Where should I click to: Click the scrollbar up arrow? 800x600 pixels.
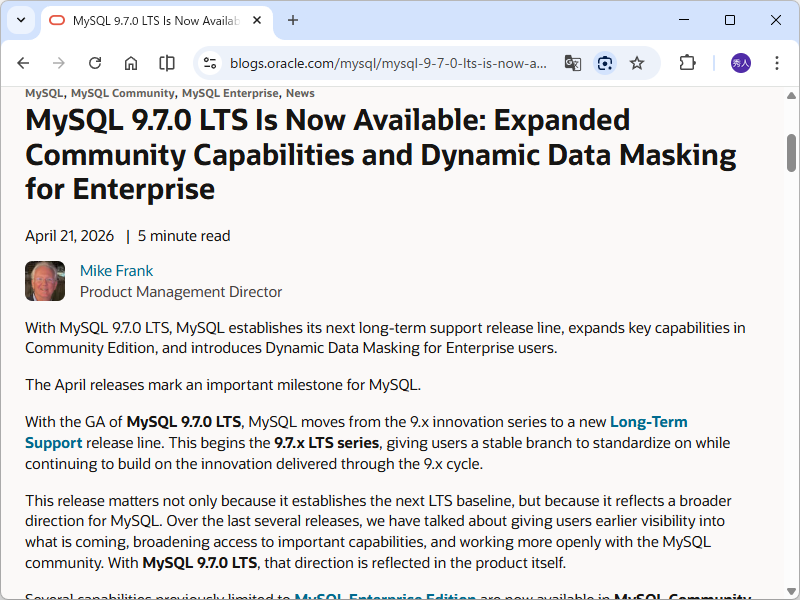(791, 95)
